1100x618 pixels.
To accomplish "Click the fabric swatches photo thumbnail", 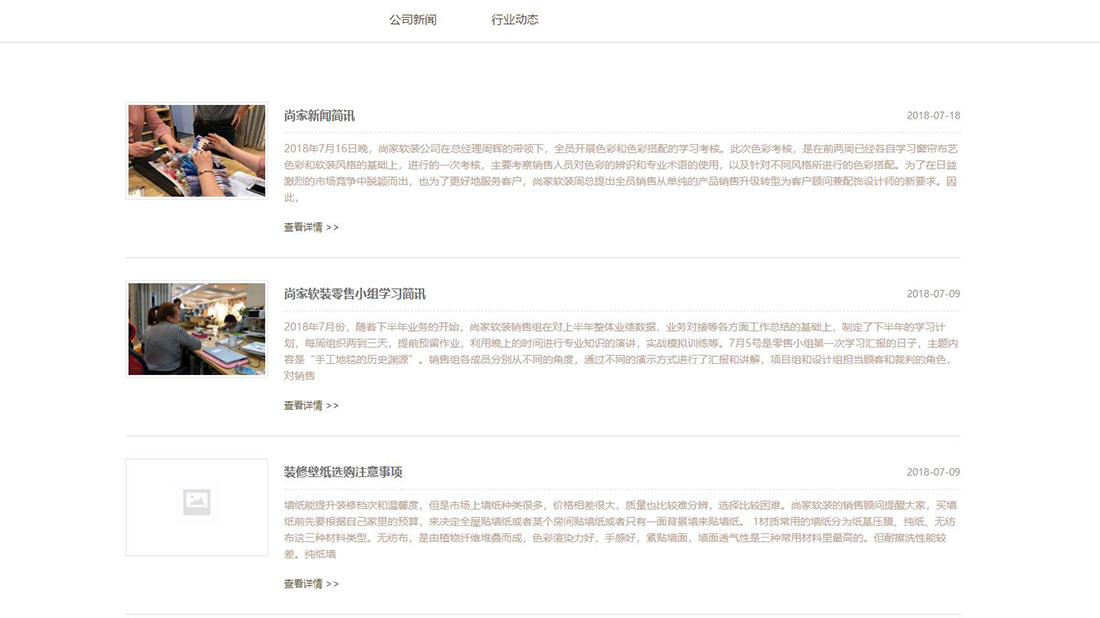I will [196, 150].
